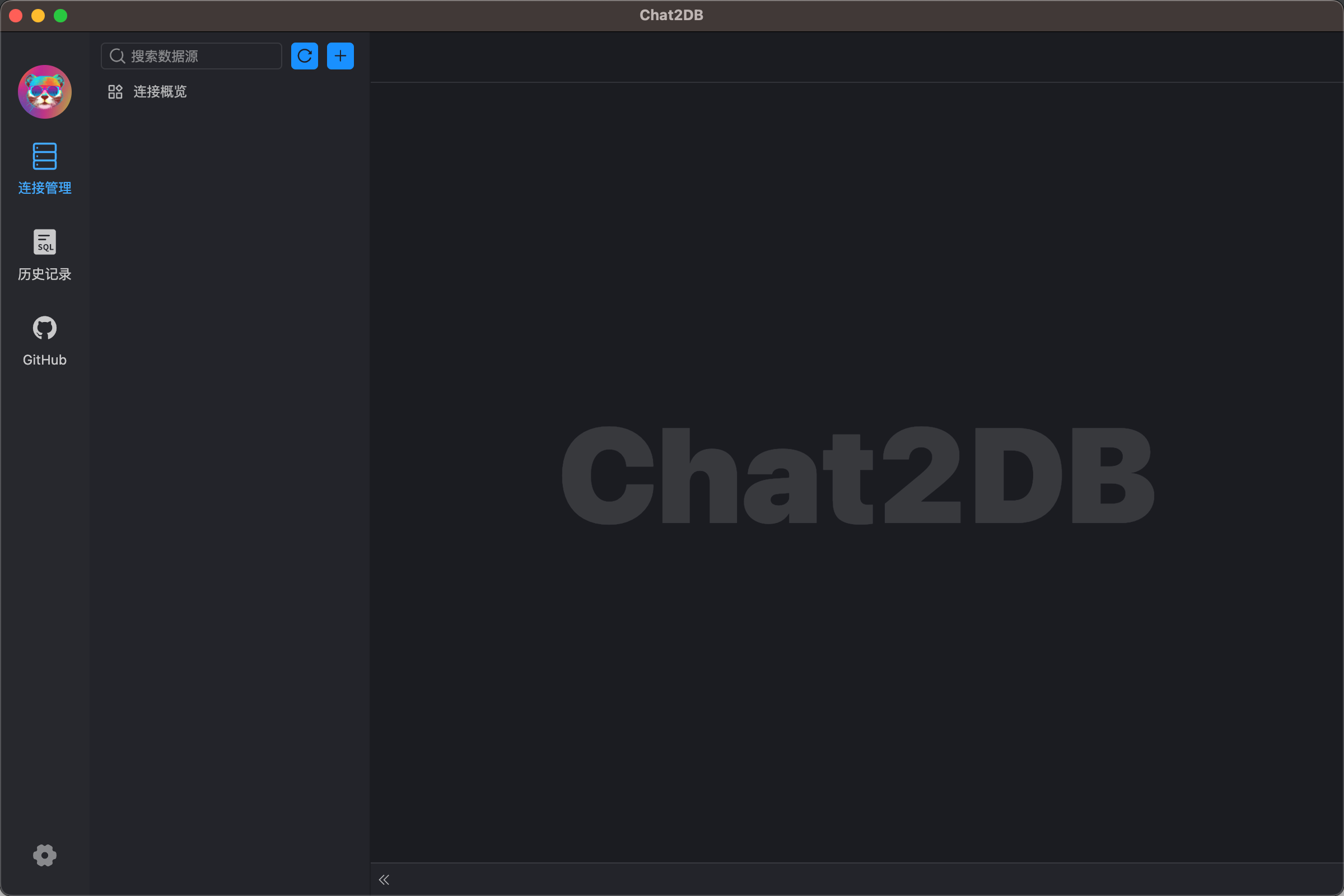This screenshot has height=896, width=1344.
Task: Click the green zoom traffic light button
Action: click(x=60, y=16)
